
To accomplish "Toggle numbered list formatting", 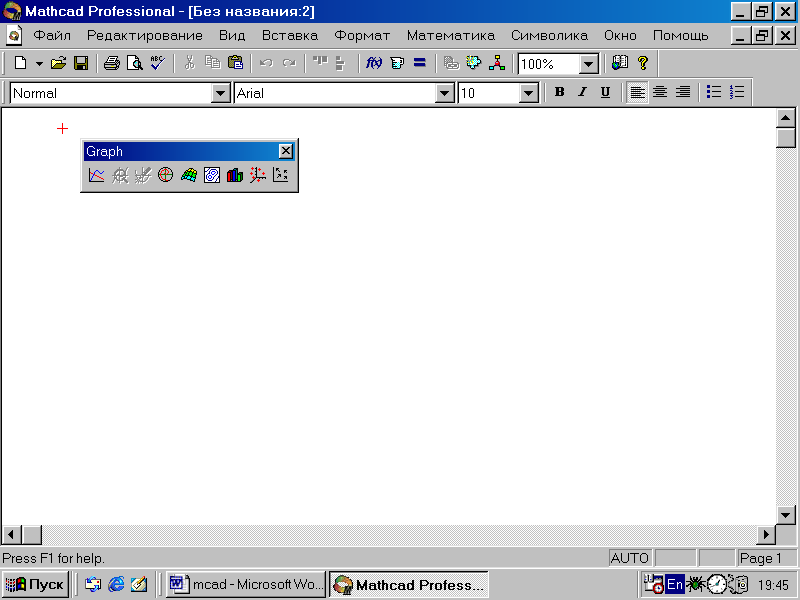I will [737, 92].
